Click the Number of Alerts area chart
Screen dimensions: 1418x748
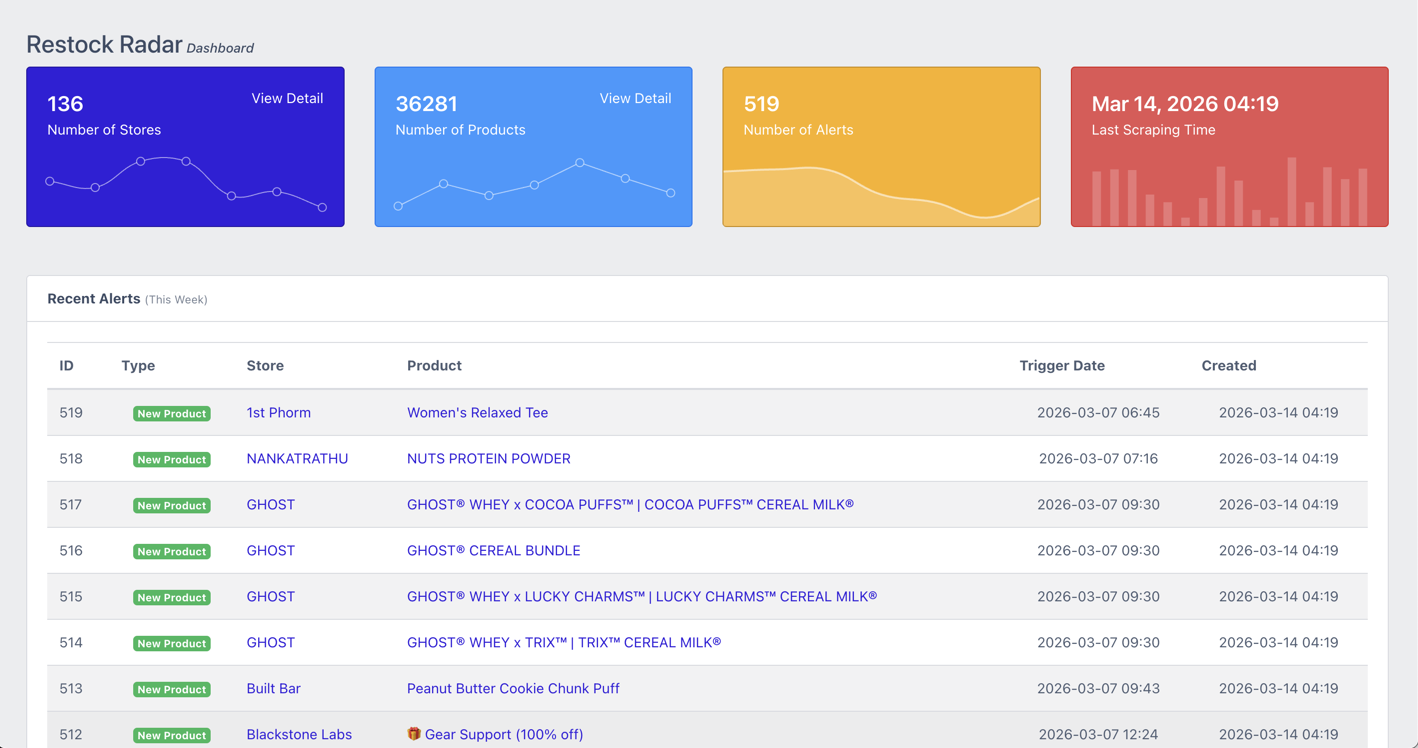[881, 196]
